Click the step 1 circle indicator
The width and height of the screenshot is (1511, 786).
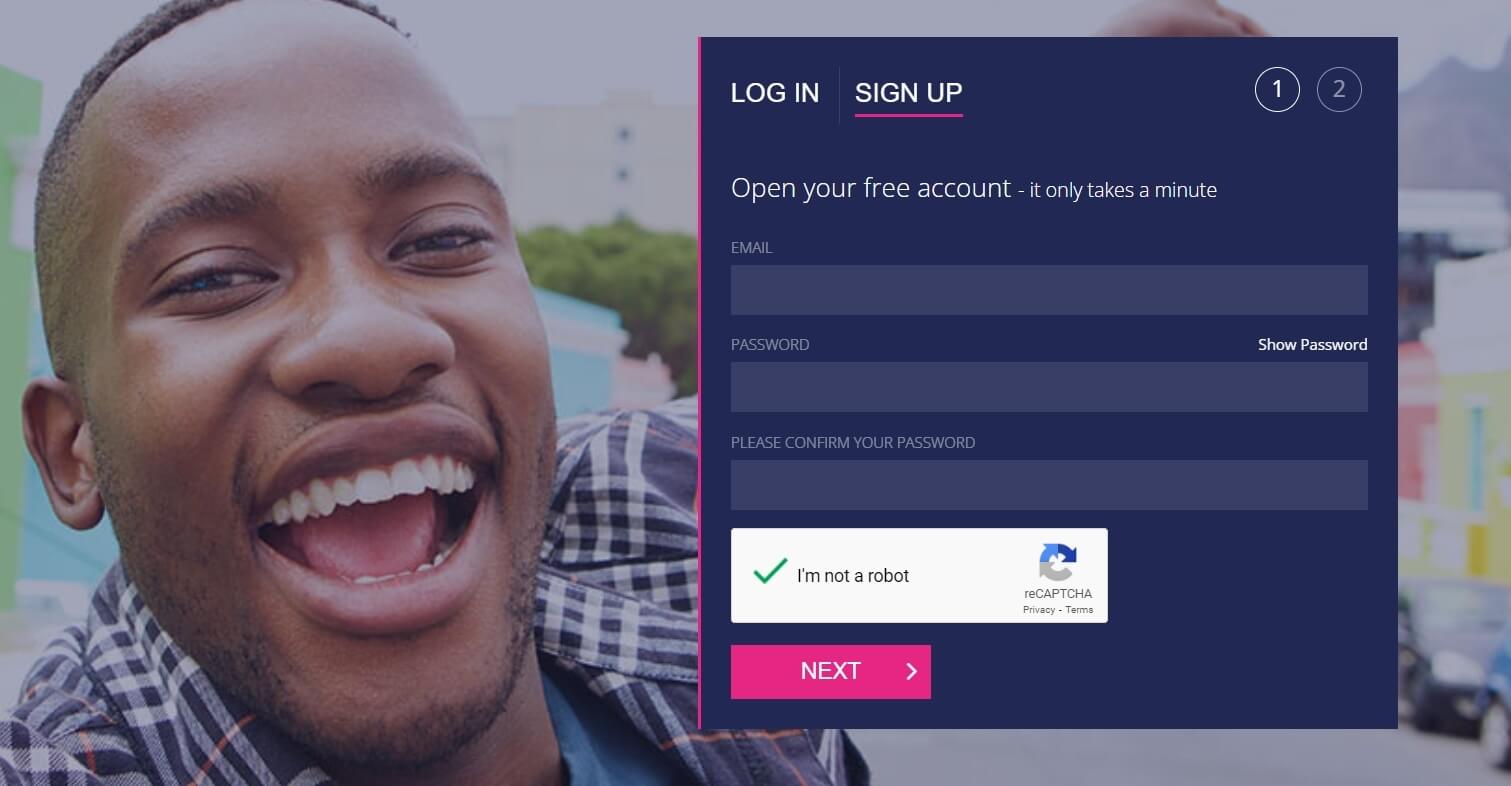(1277, 90)
